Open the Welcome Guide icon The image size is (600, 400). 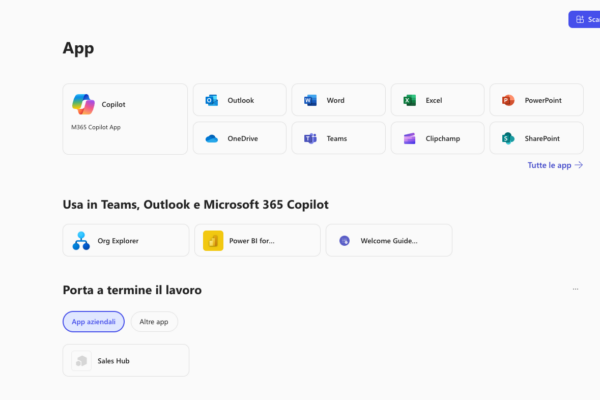pos(344,240)
